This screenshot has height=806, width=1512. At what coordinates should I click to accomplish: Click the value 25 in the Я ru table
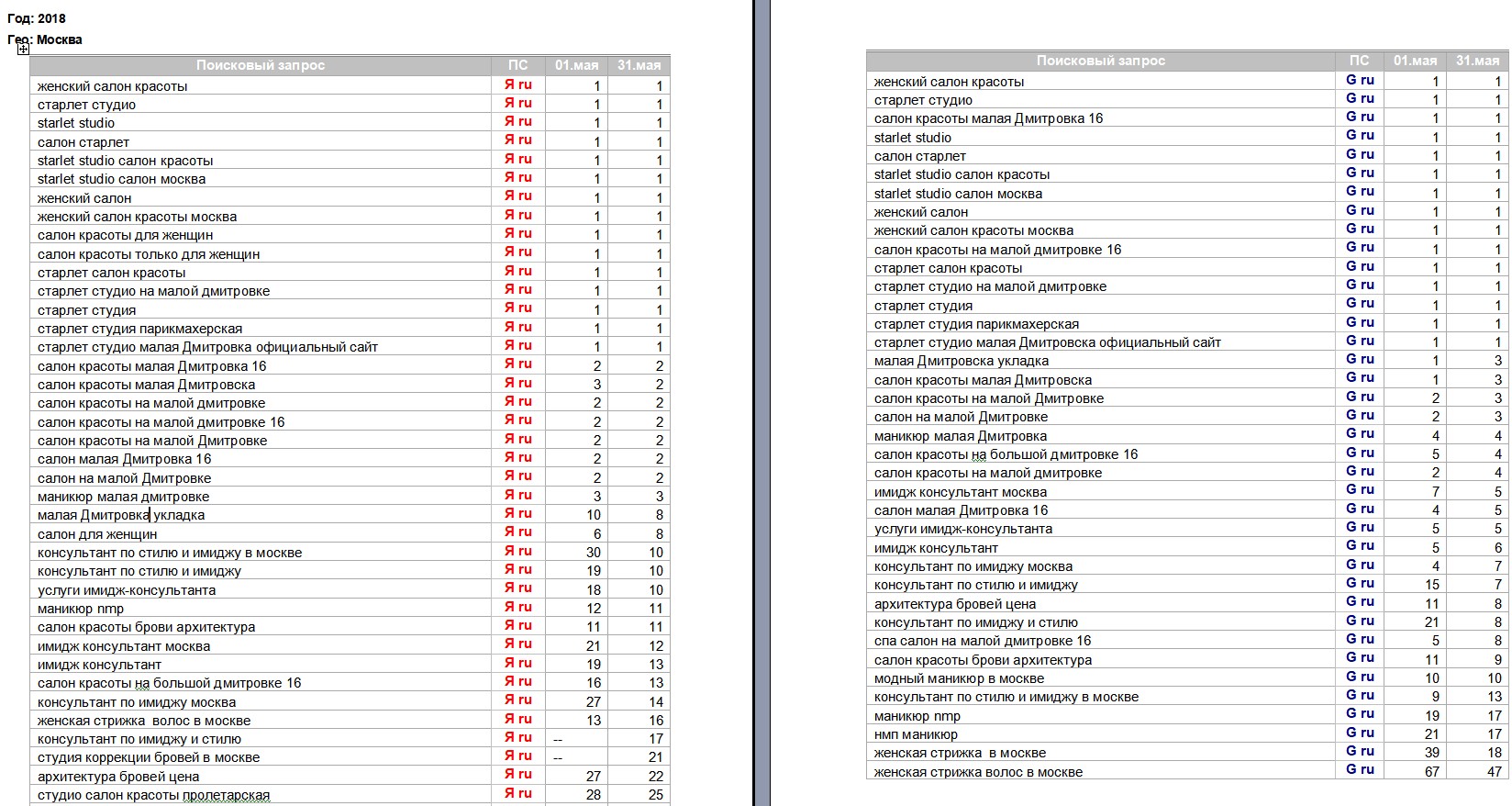tap(656, 795)
